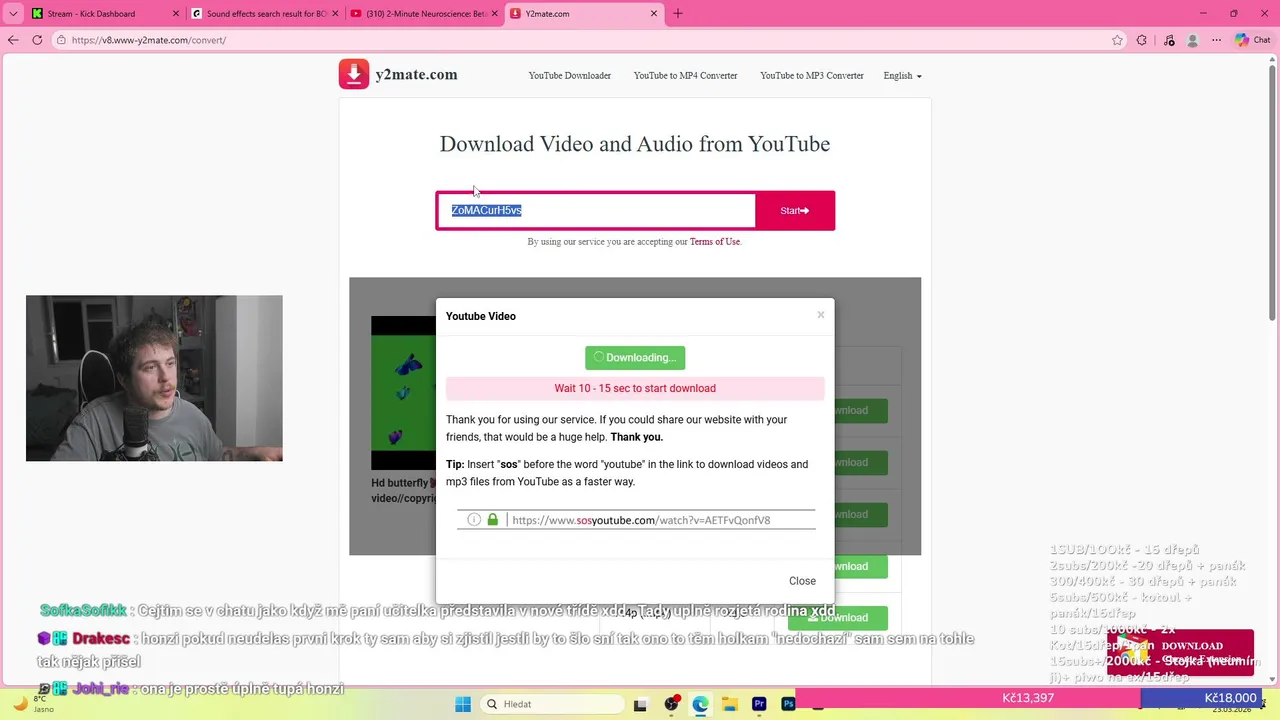Image resolution: width=1280 pixels, height=720 pixels.
Task: Open the browser profile avatar
Action: pos(1192,40)
